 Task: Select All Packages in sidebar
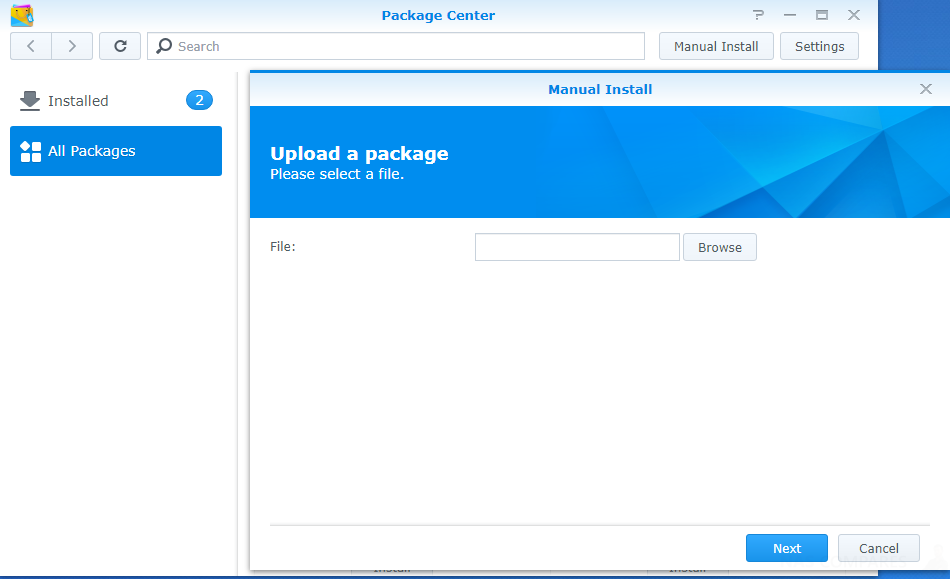click(116, 151)
